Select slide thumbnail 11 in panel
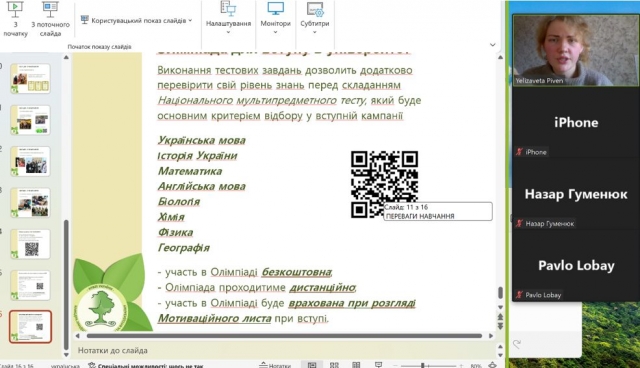640x368 pixels. coord(31,120)
